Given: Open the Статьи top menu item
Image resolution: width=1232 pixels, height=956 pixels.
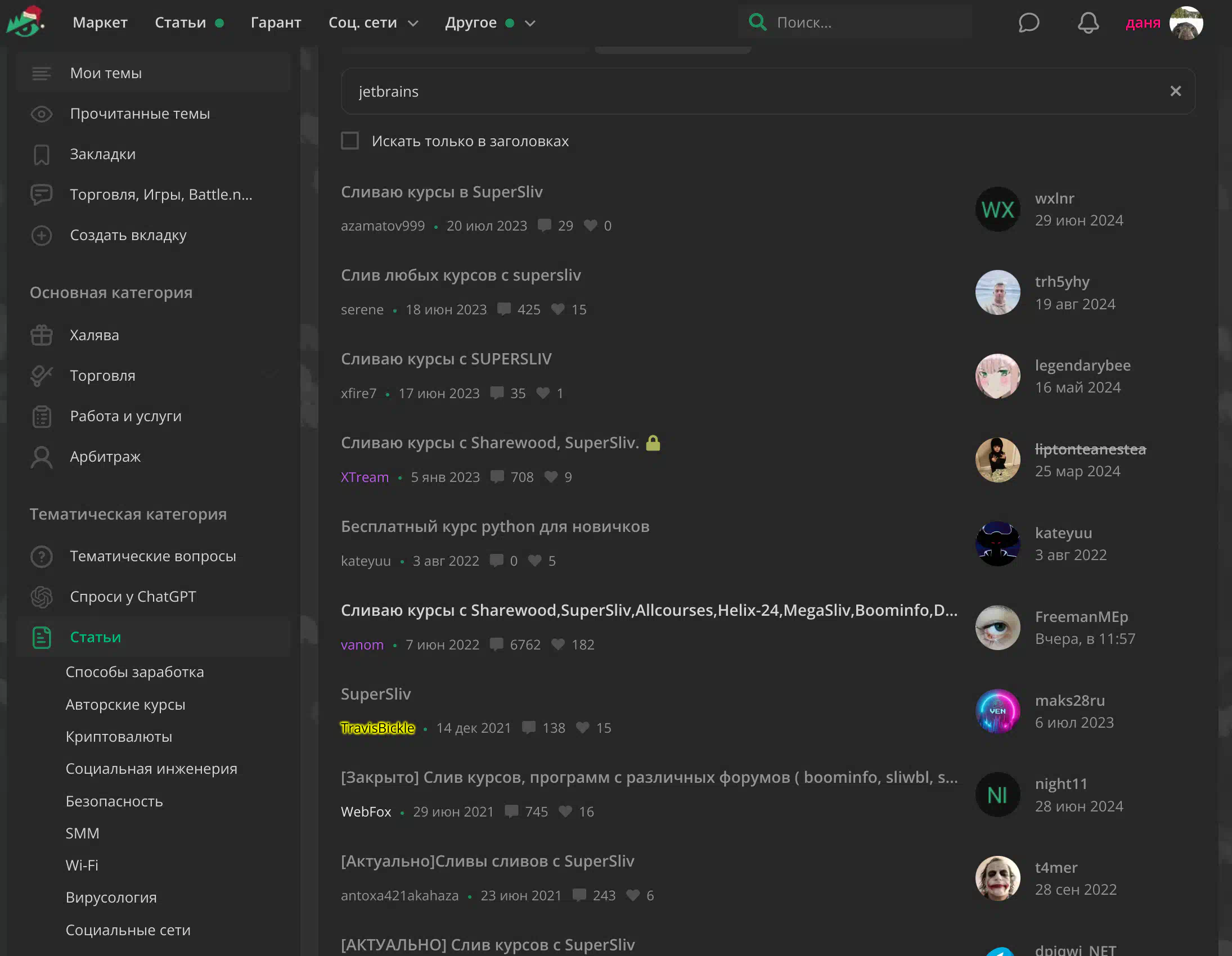Looking at the screenshot, I should click(180, 22).
